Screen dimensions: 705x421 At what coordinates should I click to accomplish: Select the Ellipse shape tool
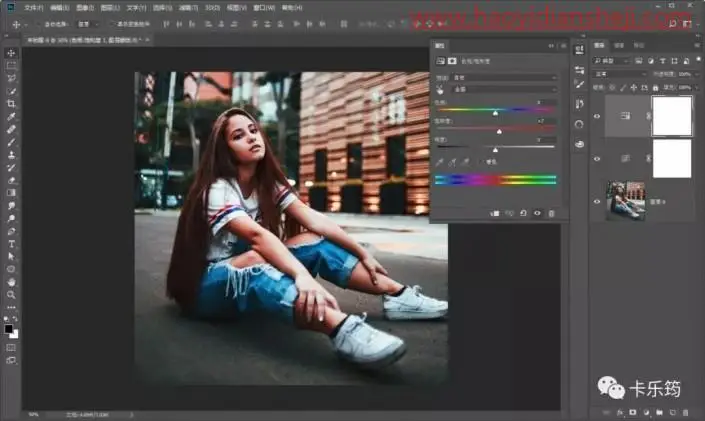[x=11, y=269]
